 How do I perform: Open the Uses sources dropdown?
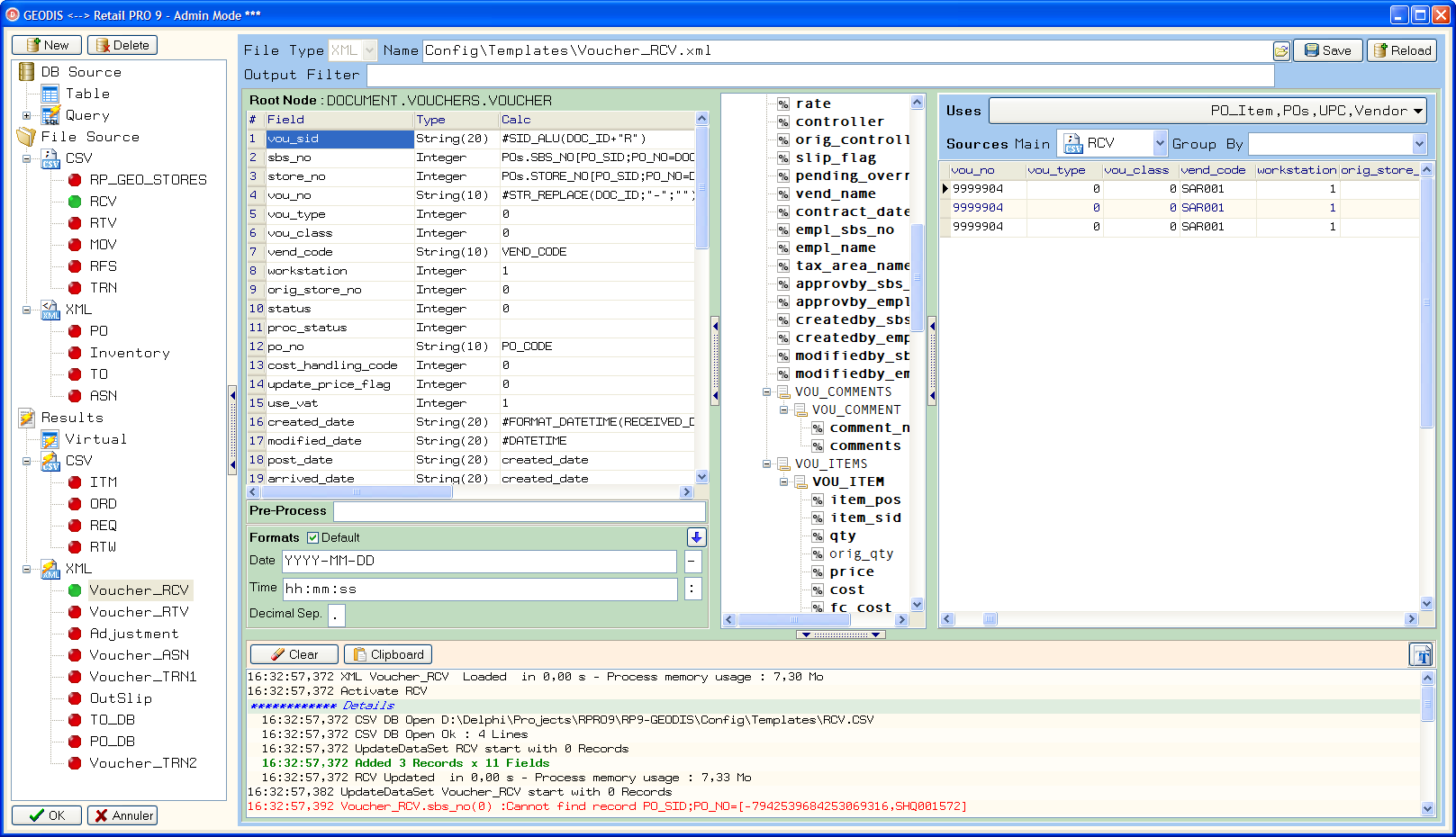pyautogui.click(x=1418, y=111)
